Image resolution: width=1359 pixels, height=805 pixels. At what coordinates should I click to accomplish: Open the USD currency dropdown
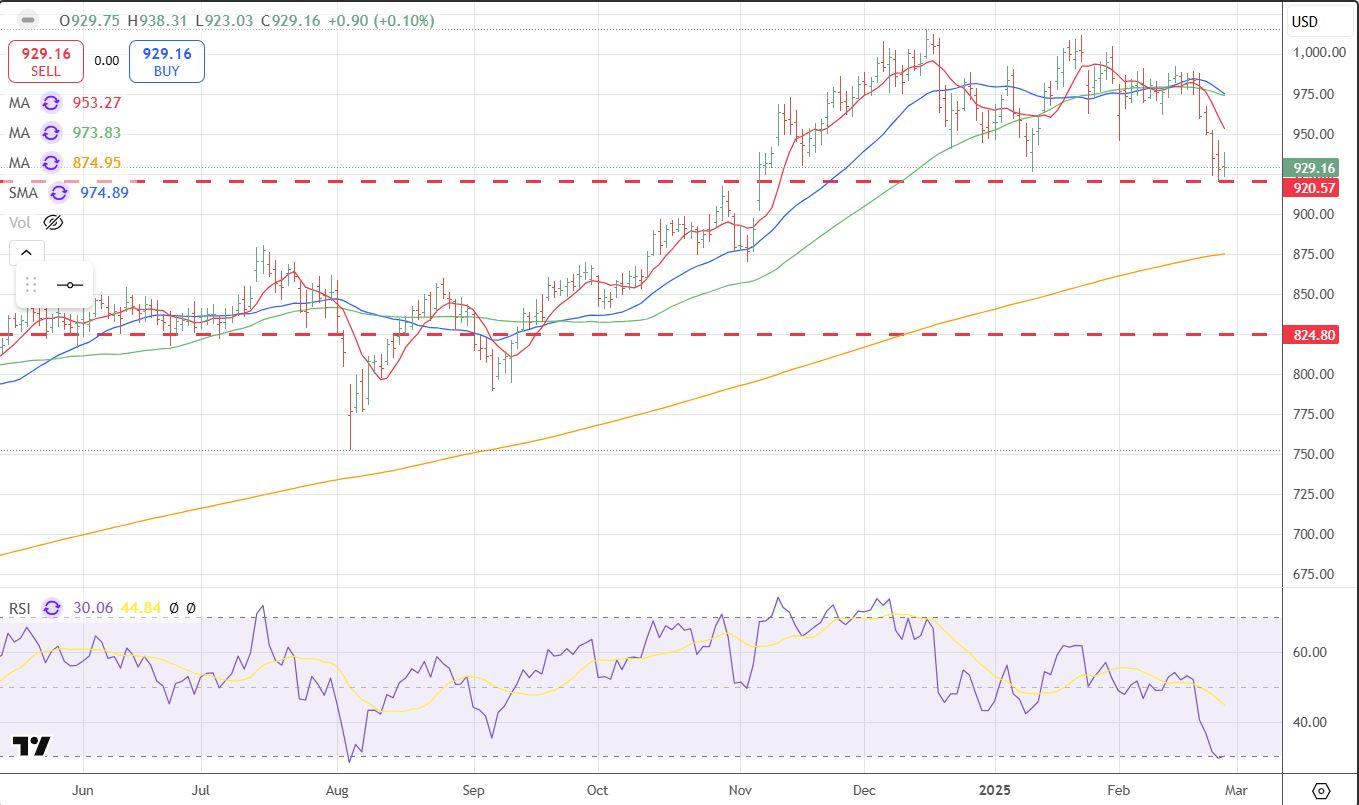[1304, 21]
